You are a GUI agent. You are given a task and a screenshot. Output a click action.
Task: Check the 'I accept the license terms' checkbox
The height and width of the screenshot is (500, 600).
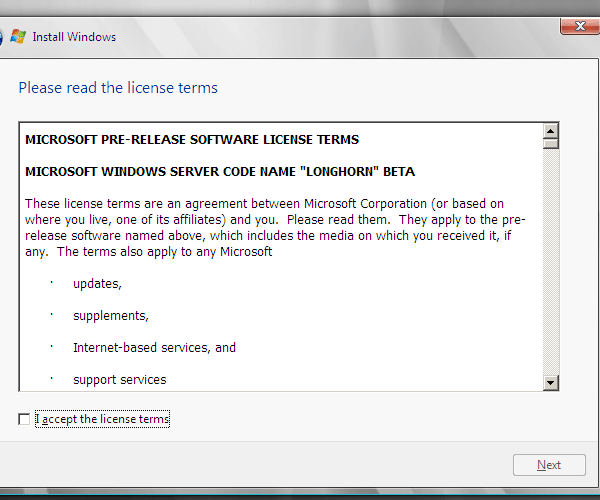[24, 419]
